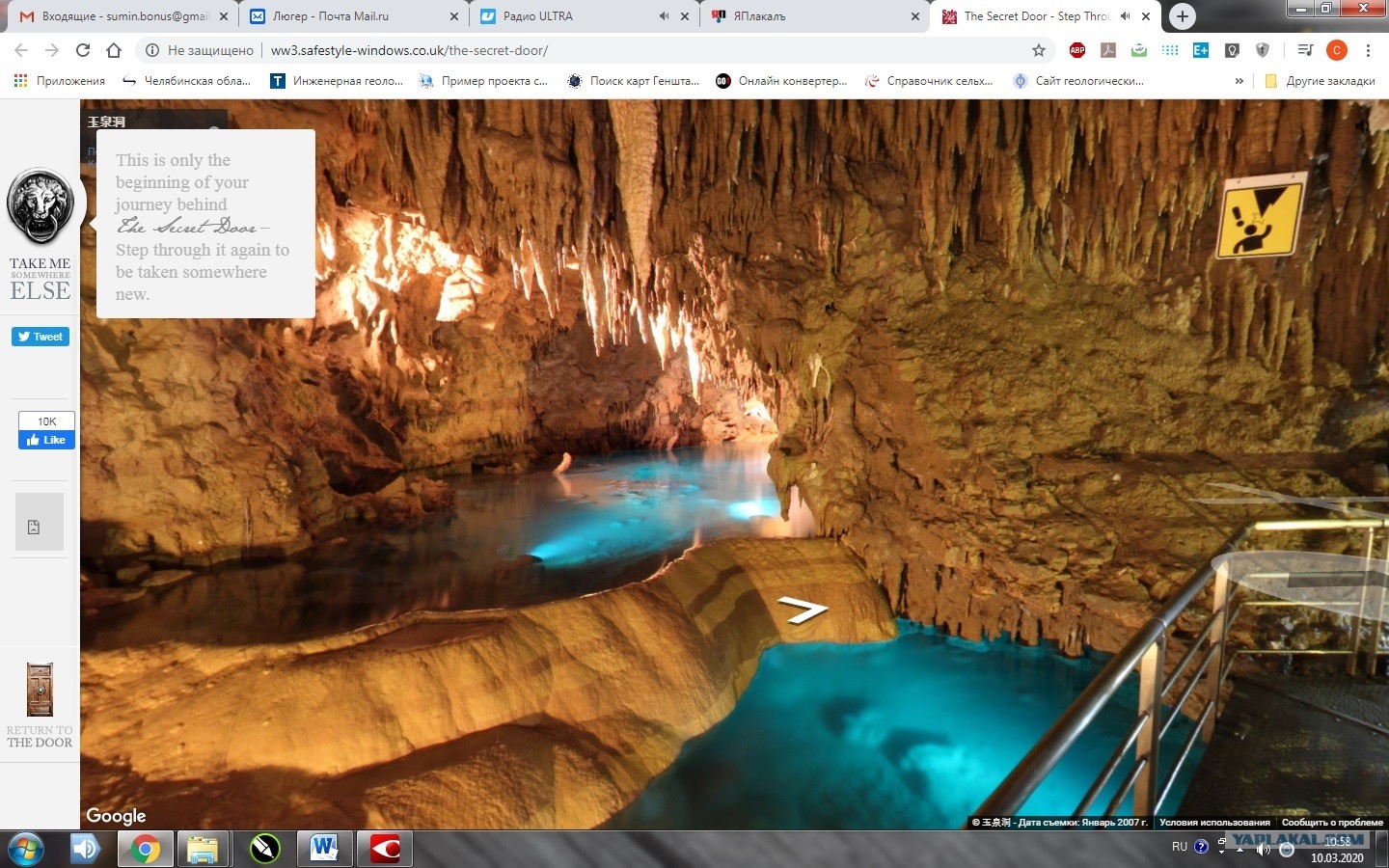The width and height of the screenshot is (1389, 868).
Task: Click the lion door knocker icon
Action: (41, 207)
